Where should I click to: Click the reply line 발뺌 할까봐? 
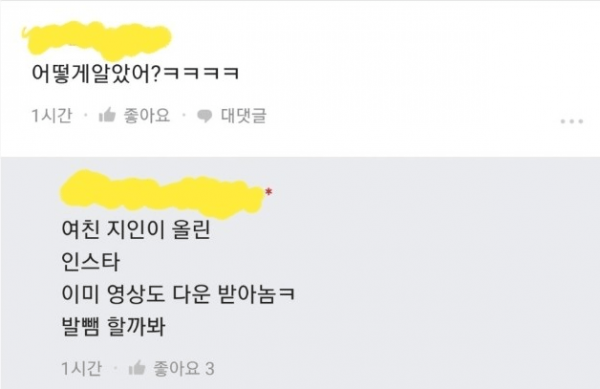click(x=113, y=326)
